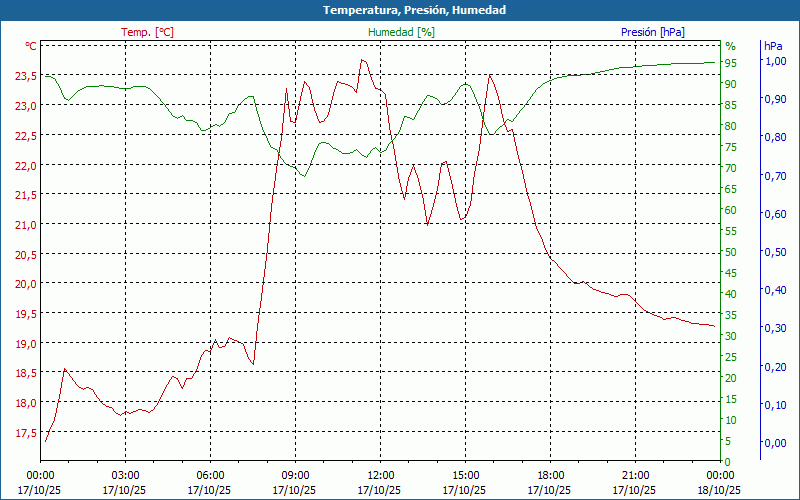800x500 pixels.
Task: Select the blue 'Presión [hPa]' legend label
Action: point(652,32)
